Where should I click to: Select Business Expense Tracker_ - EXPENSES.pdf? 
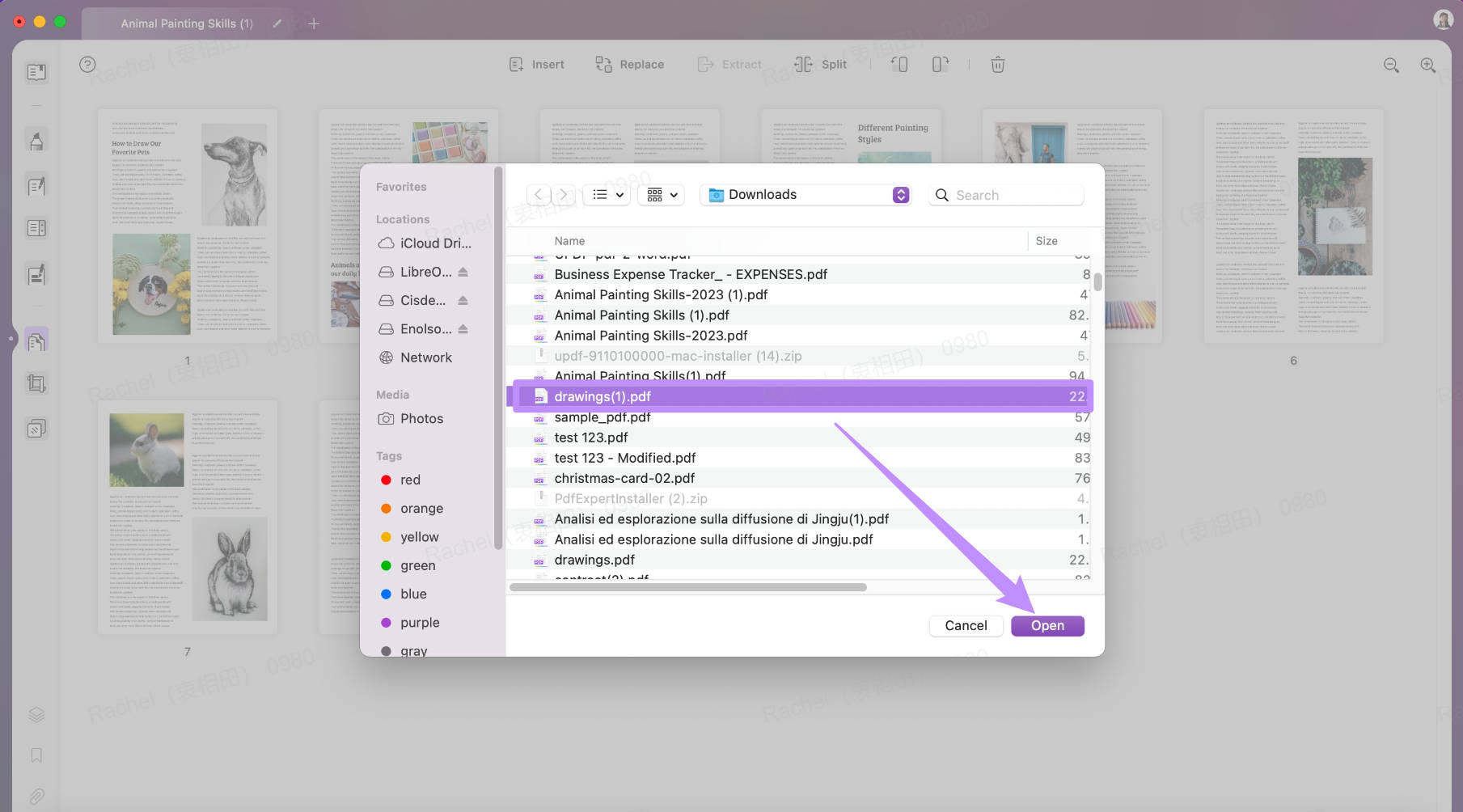[801, 274]
